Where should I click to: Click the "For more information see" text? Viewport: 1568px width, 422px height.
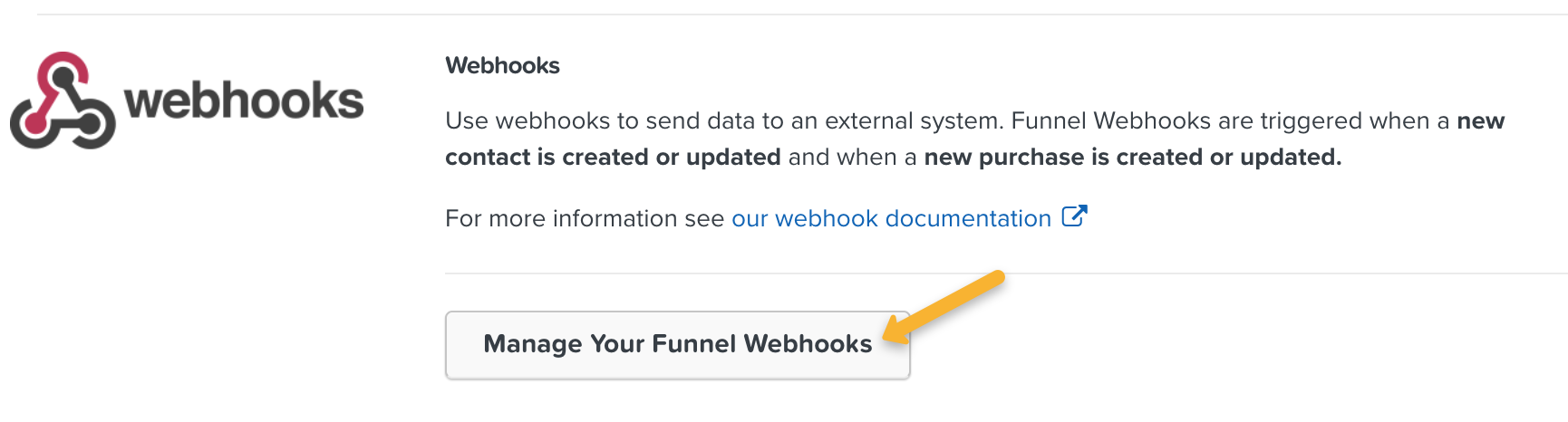pyautogui.click(x=584, y=218)
